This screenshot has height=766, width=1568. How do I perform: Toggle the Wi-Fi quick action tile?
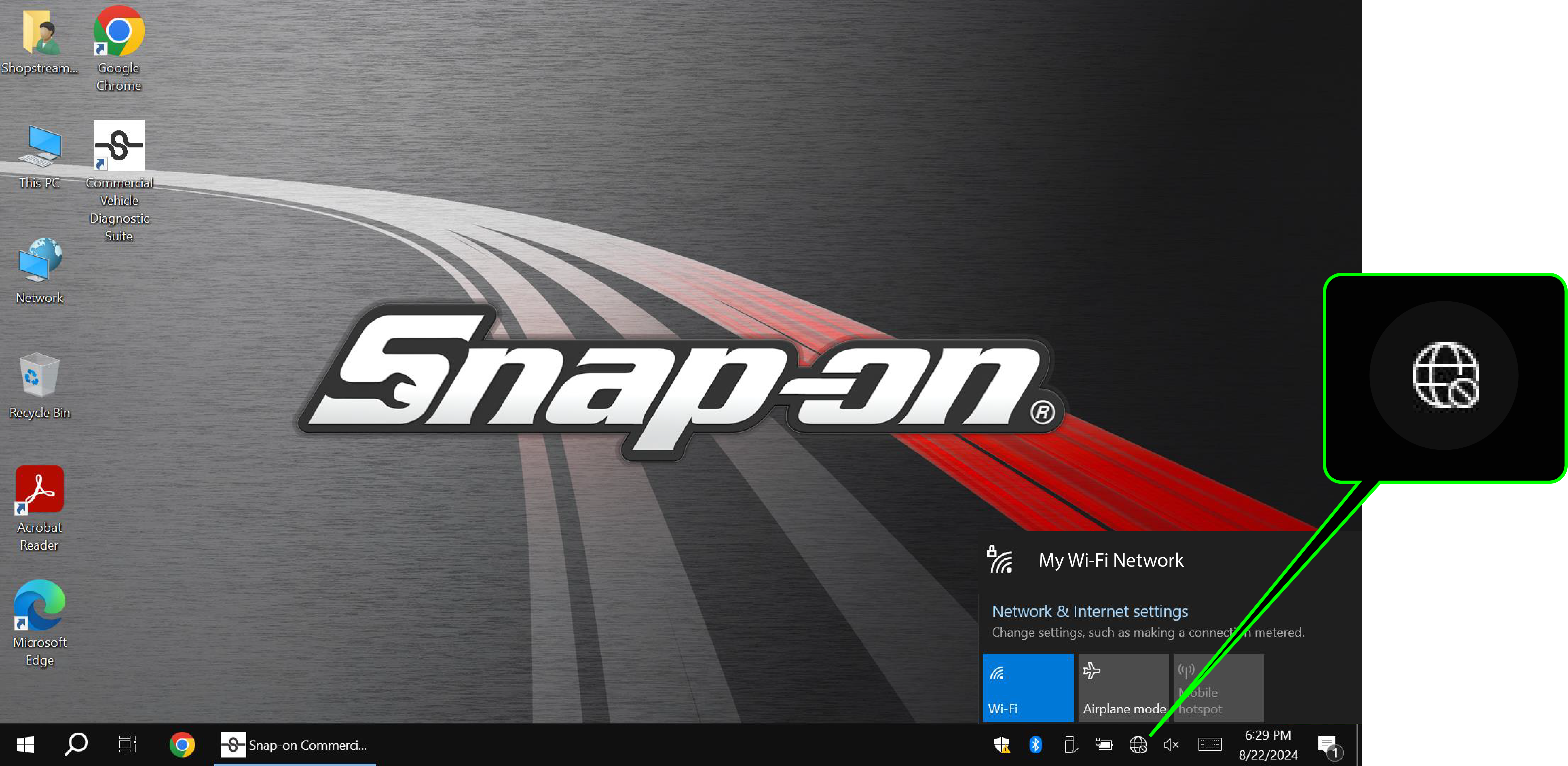tap(1028, 687)
